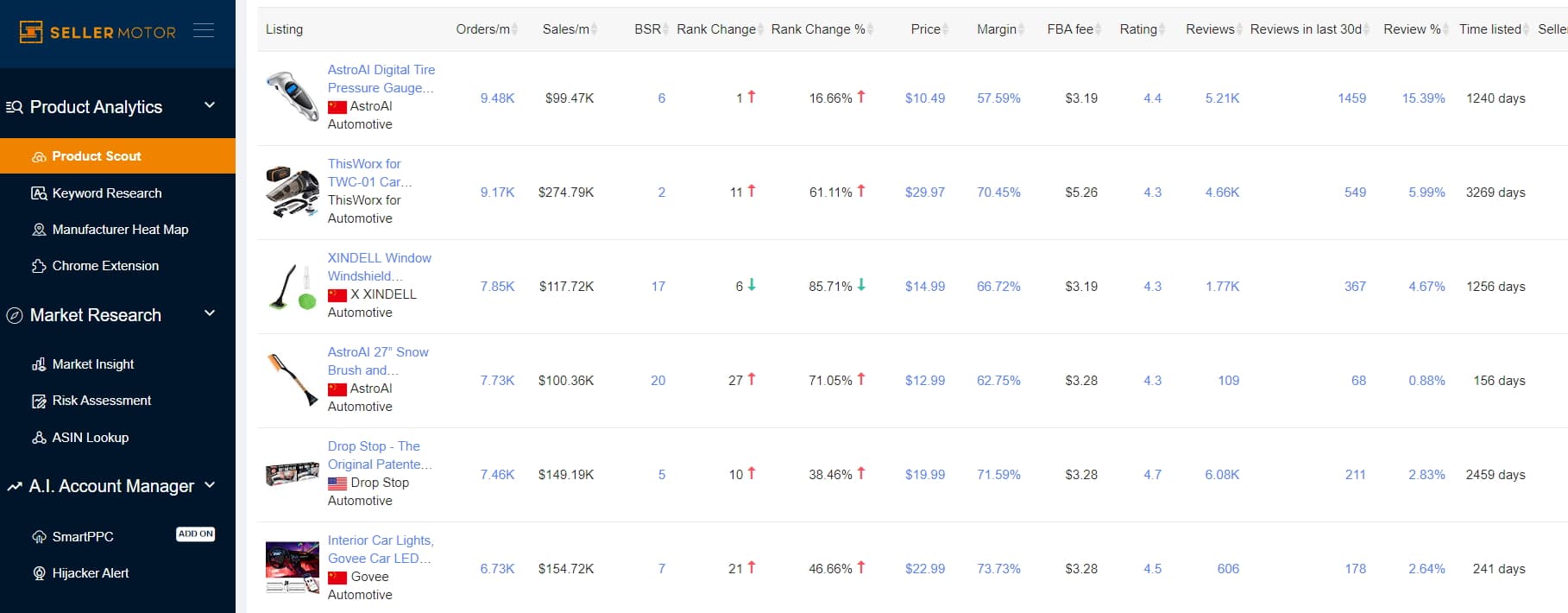Open Product Scout menu item

tap(117, 156)
